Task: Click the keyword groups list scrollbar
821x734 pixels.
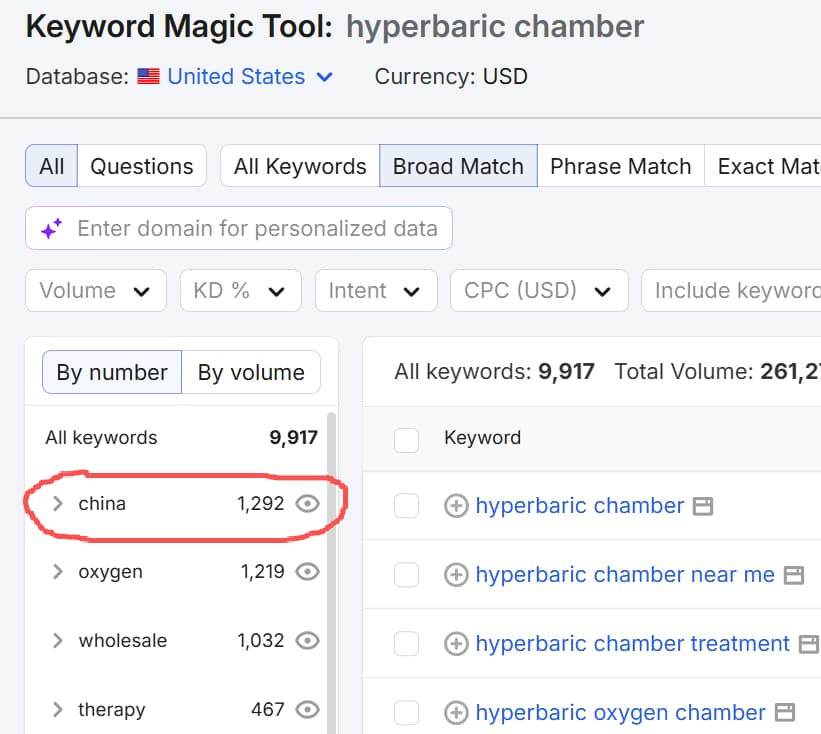Action: click(x=331, y=573)
